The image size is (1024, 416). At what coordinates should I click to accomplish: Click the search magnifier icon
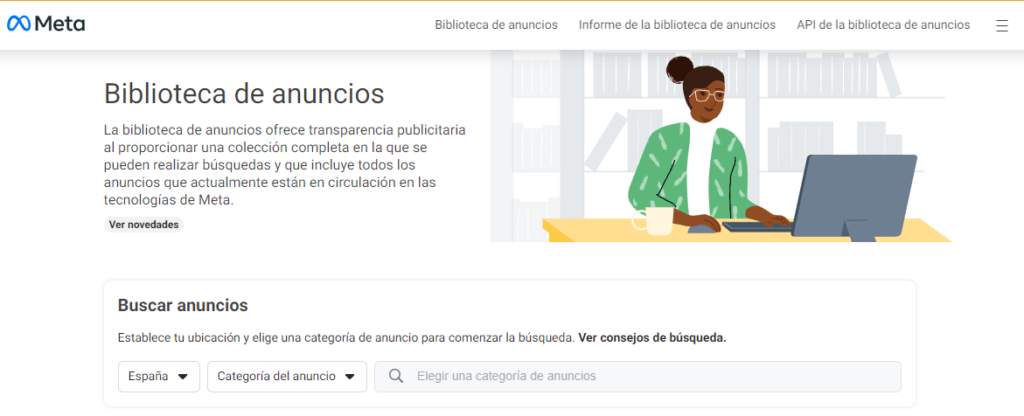[395, 376]
